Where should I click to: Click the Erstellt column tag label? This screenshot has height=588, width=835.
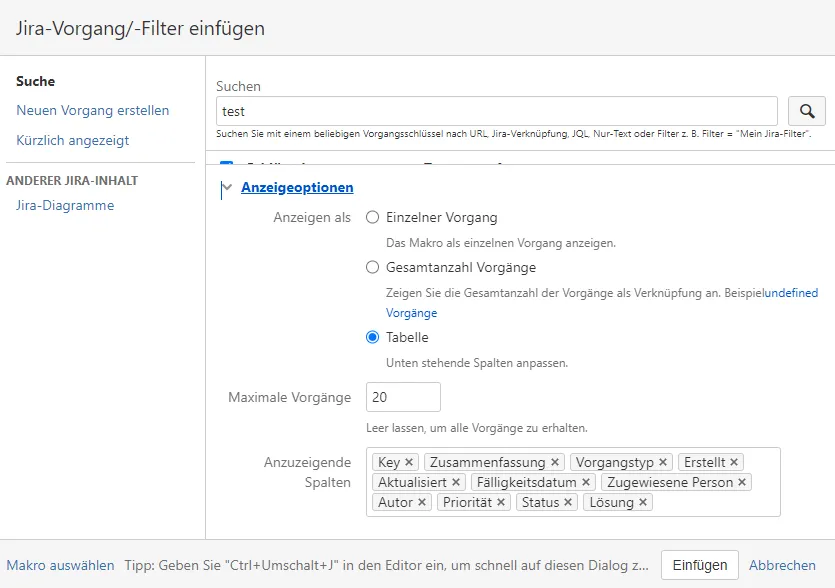pyautogui.click(x=705, y=462)
